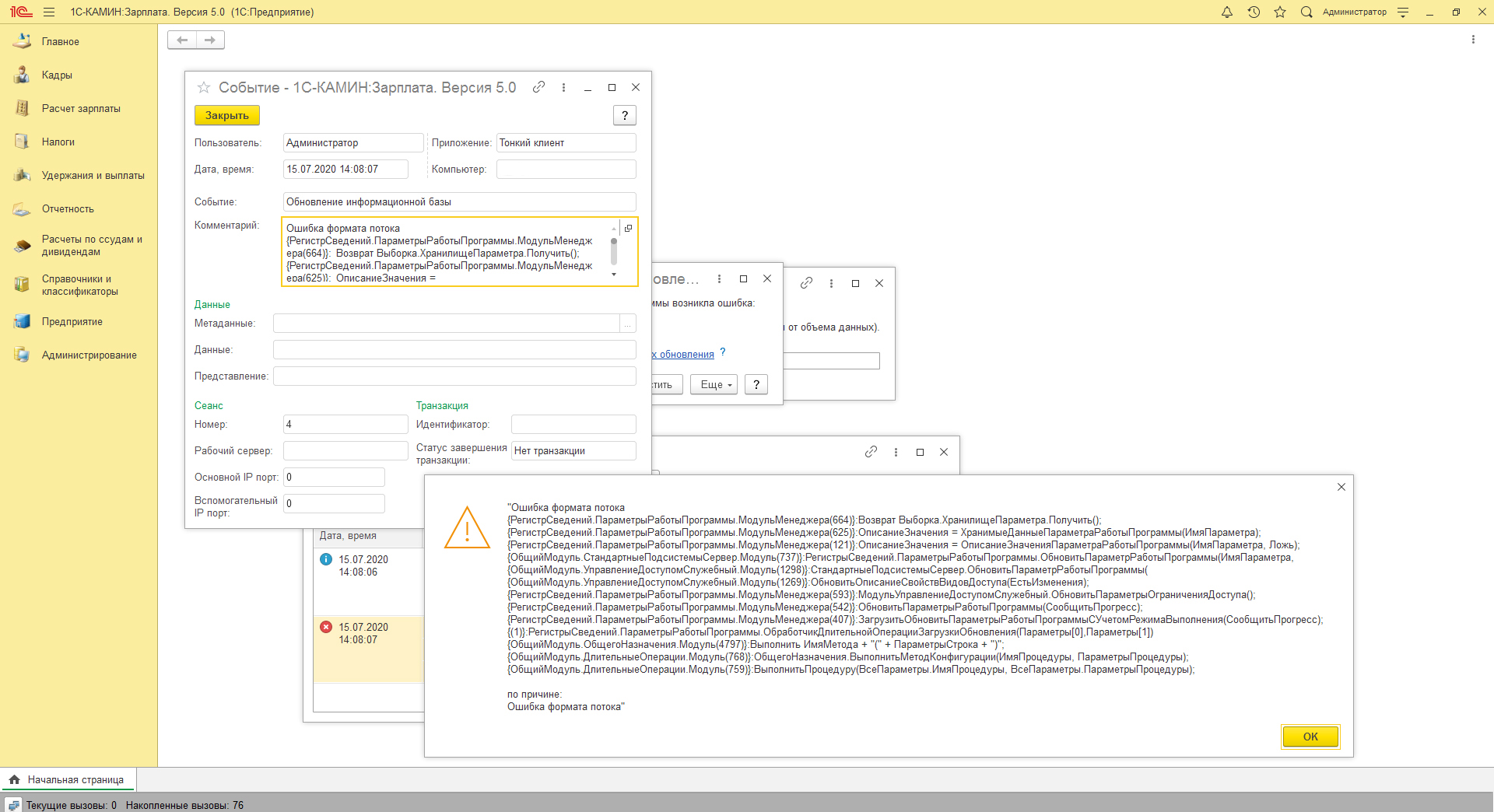
Task: Open Удержания и выплаты section
Action: (79, 175)
